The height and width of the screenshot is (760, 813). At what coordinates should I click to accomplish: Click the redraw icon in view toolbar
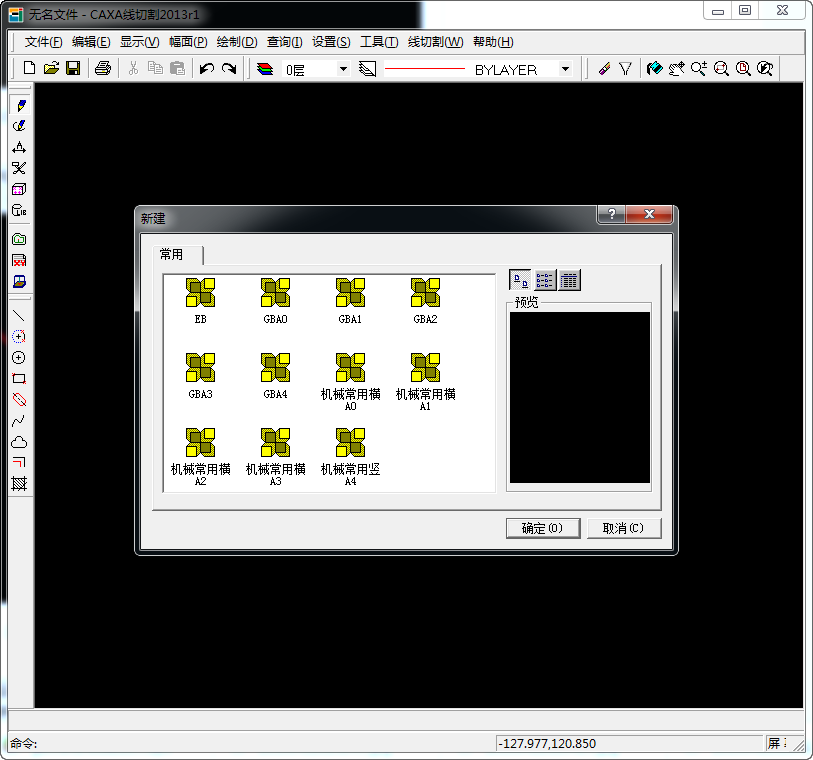coord(654,68)
